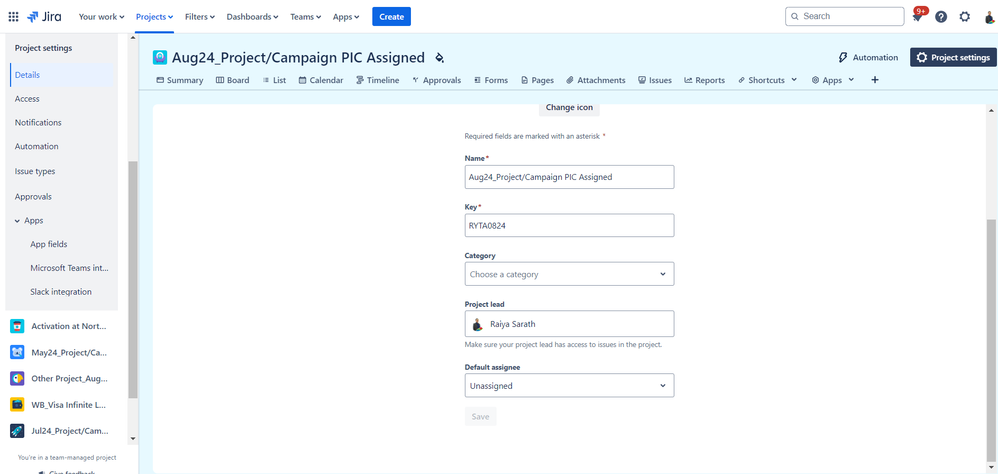Open the Forms tab
The height and width of the screenshot is (474, 998).
(490, 80)
